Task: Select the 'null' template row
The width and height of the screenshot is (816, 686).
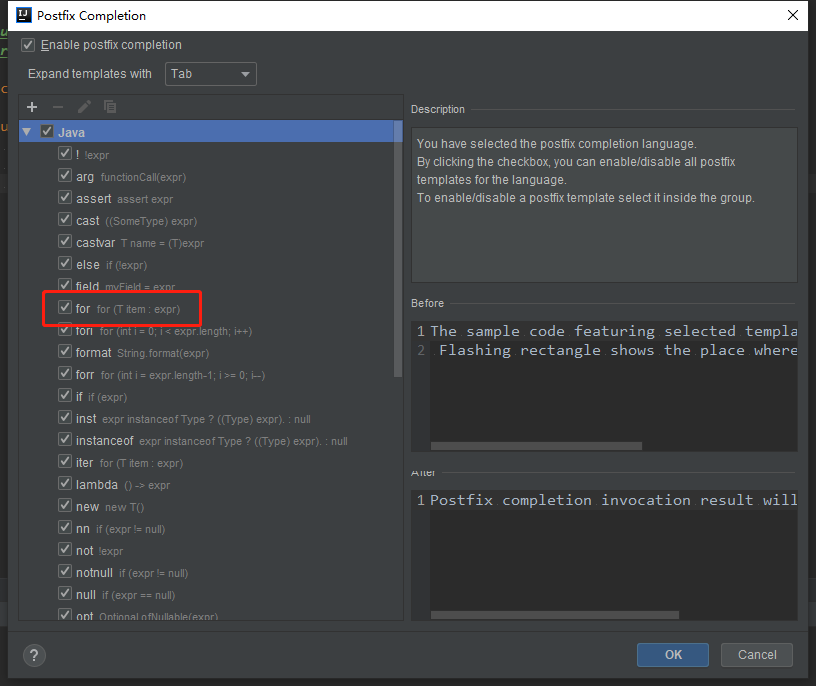Action: pos(207,595)
